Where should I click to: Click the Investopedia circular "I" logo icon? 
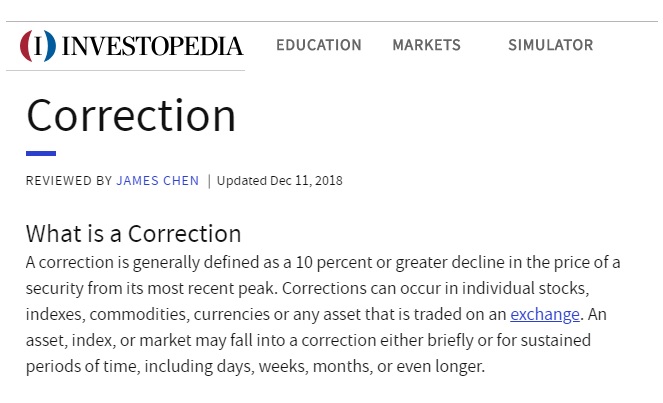pyautogui.click(x=38, y=45)
